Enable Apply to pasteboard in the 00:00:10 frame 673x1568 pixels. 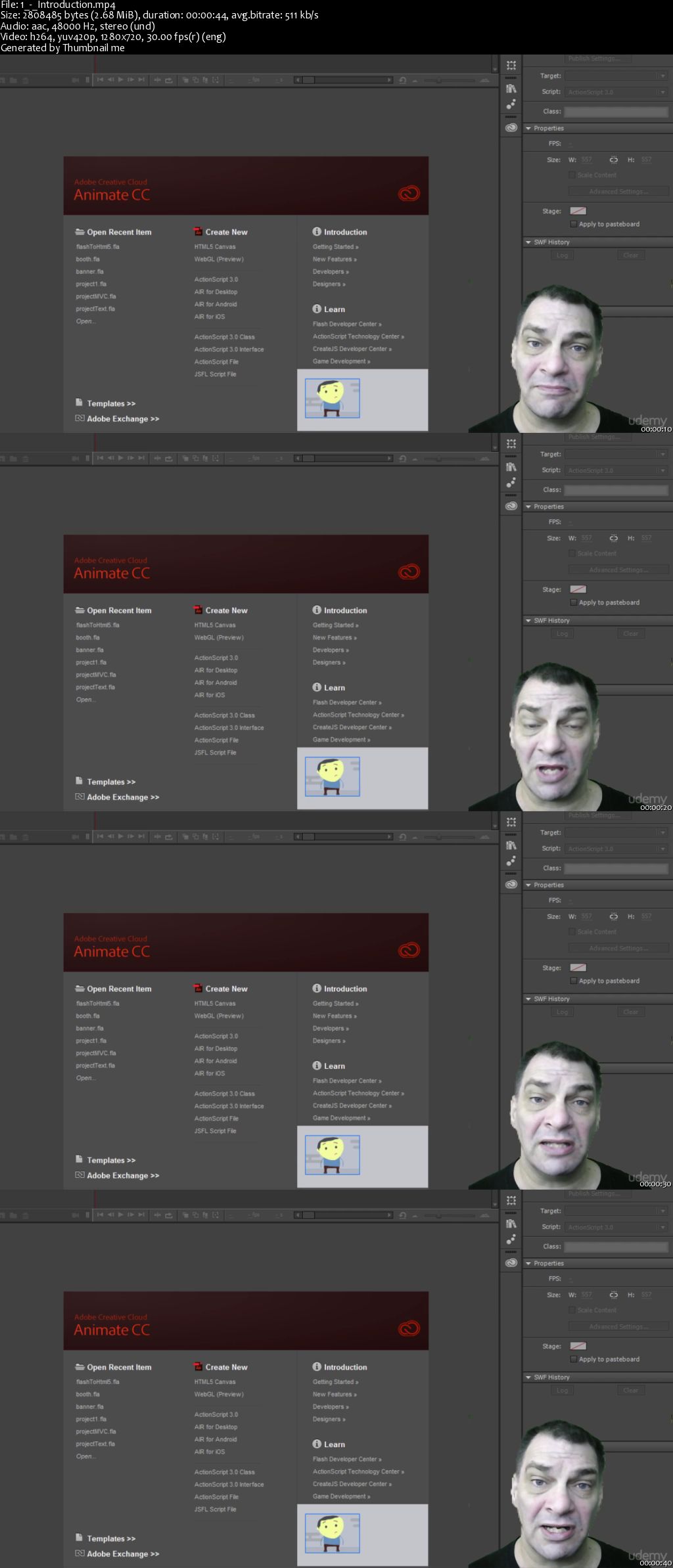(x=574, y=224)
